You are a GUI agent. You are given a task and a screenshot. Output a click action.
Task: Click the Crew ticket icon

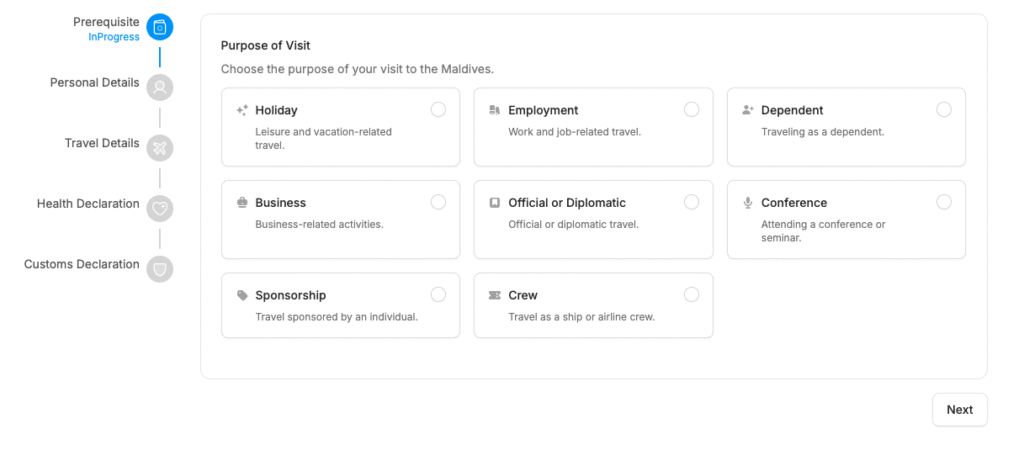click(x=494, y=296)
